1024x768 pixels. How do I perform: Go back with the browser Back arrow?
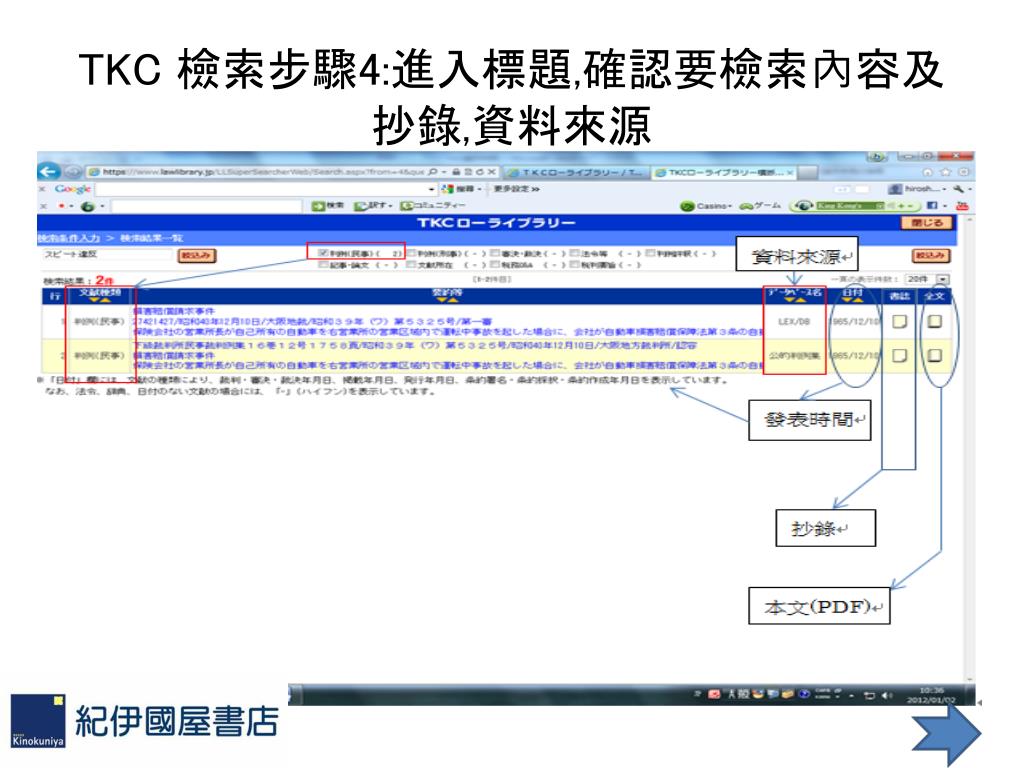pyautogui.click(x=48, y=172)
